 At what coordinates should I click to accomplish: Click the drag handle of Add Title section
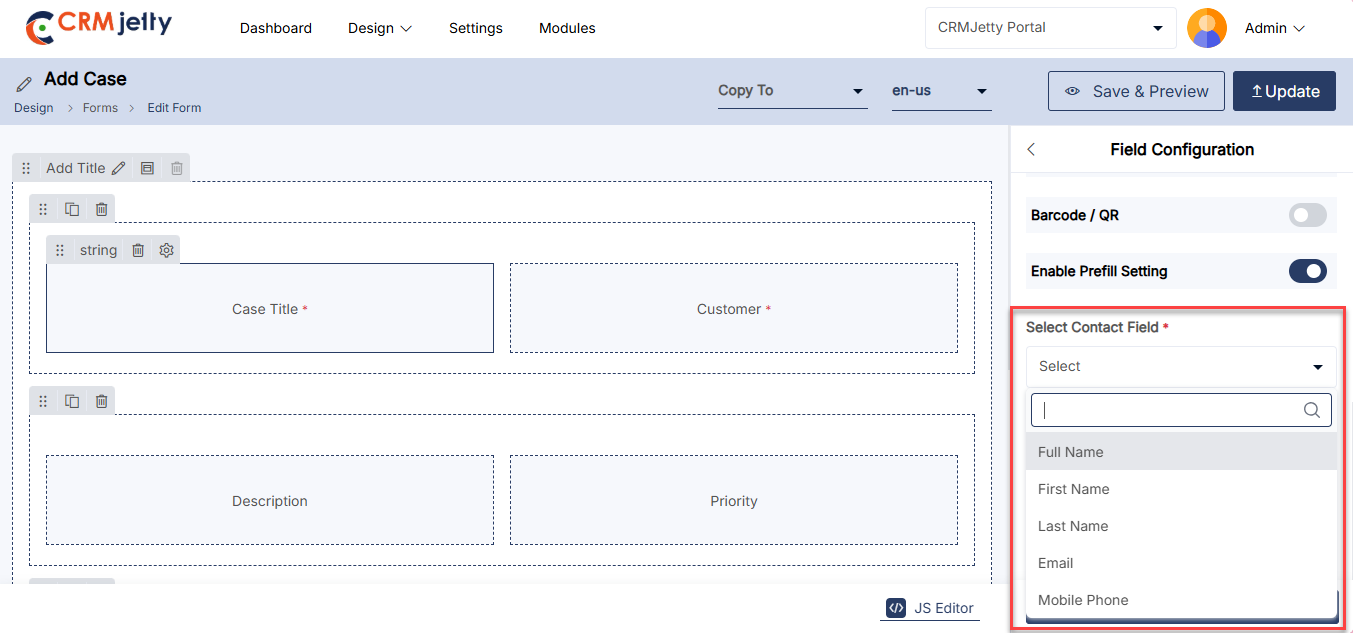tap(27, 168)
